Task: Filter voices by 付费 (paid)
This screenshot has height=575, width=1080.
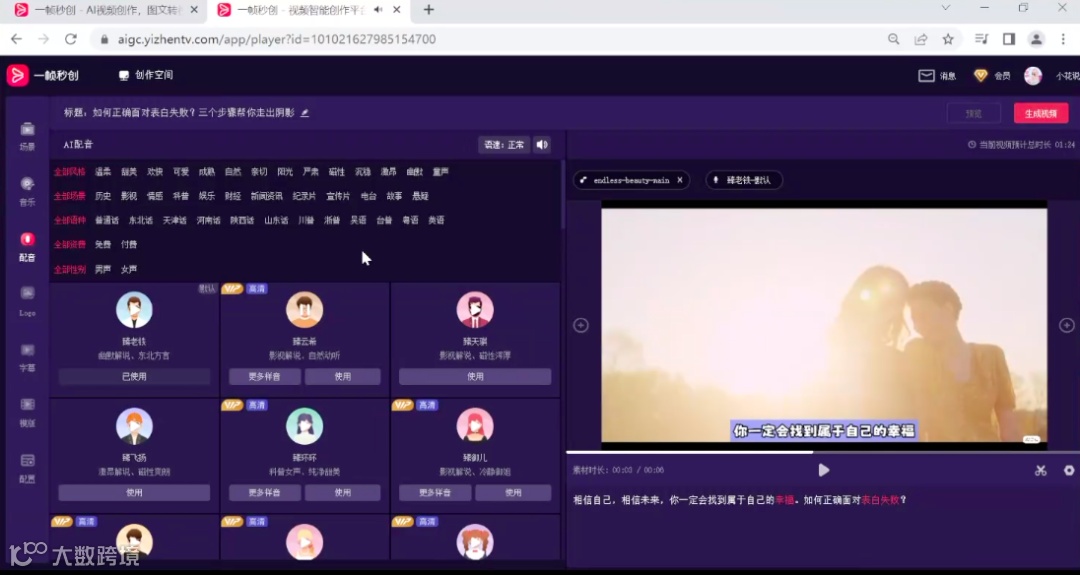Action: click(x=129, y=244)
